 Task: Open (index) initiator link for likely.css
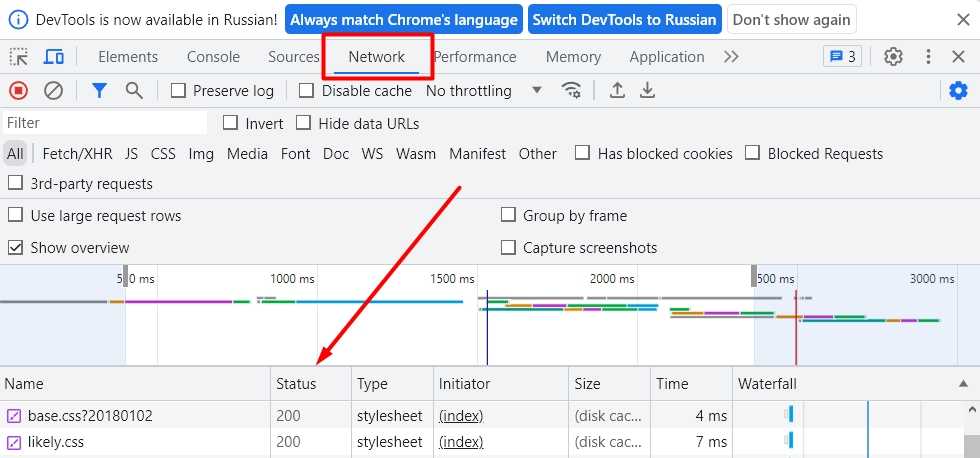pyautogui.click(x=461, y=442)
